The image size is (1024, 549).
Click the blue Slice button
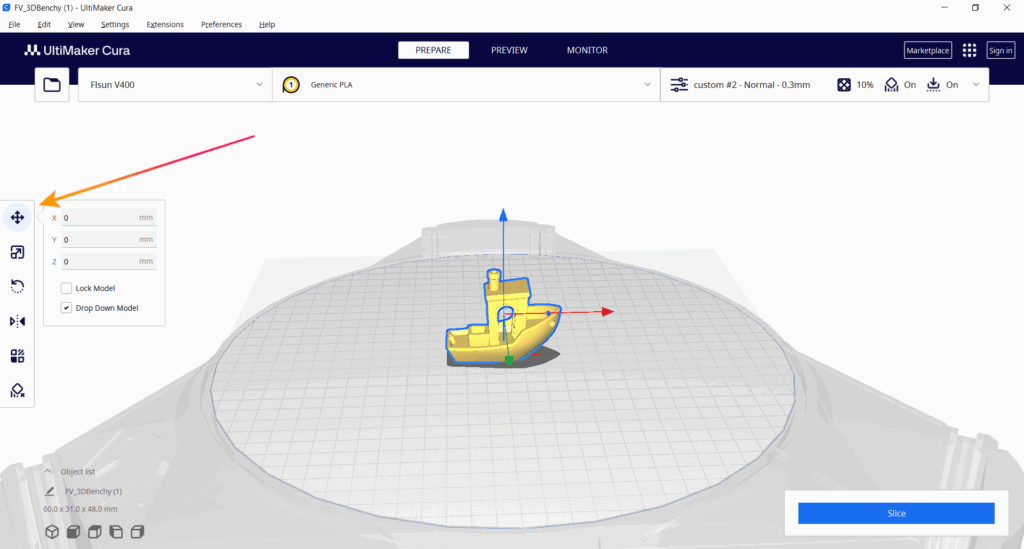tap(896, 513)
